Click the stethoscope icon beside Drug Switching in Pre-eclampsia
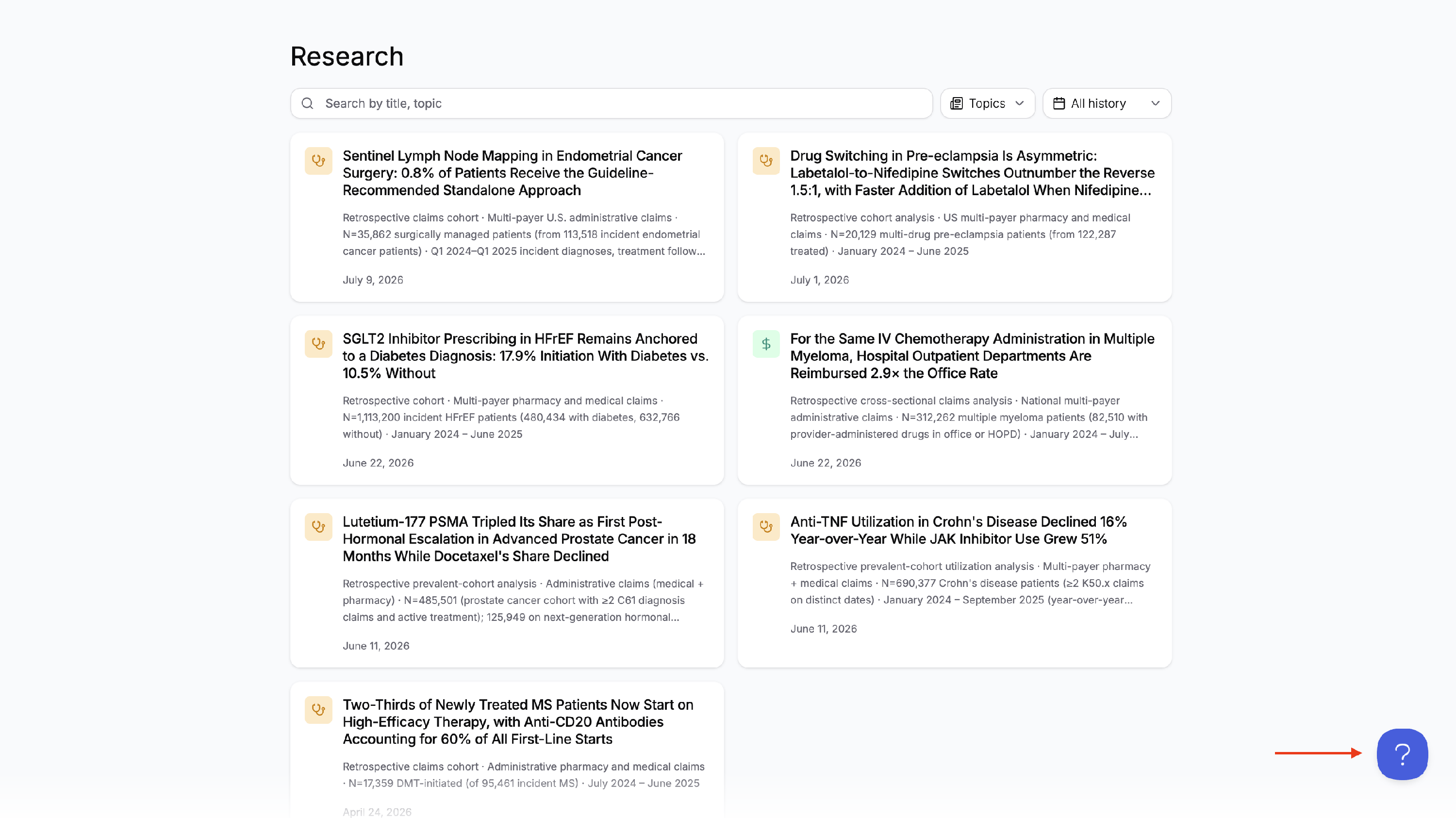This screenshot has height=818, width=1456. tap(766, 161)
